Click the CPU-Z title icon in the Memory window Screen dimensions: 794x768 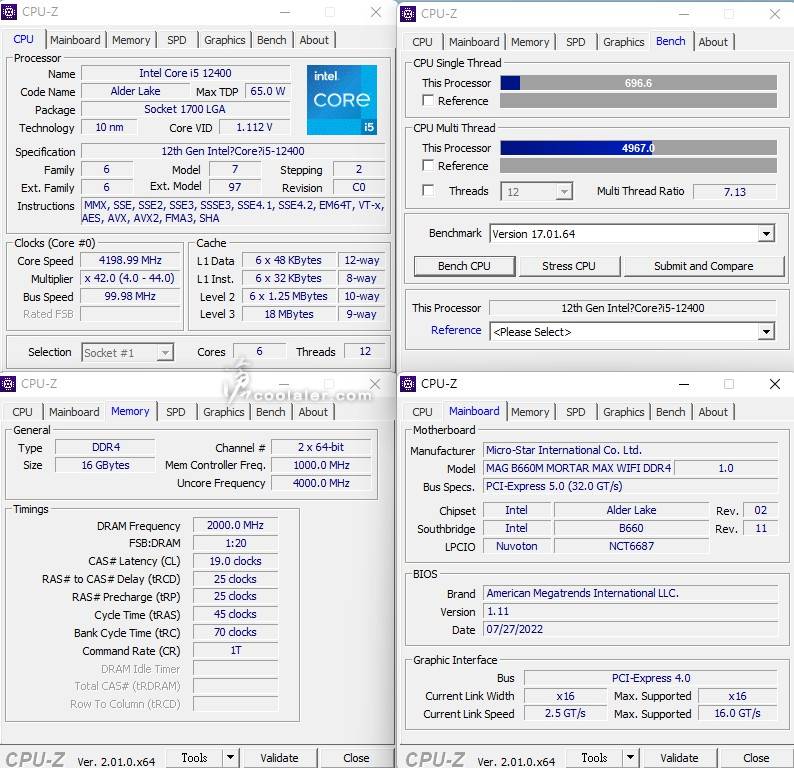coord(8,384)
